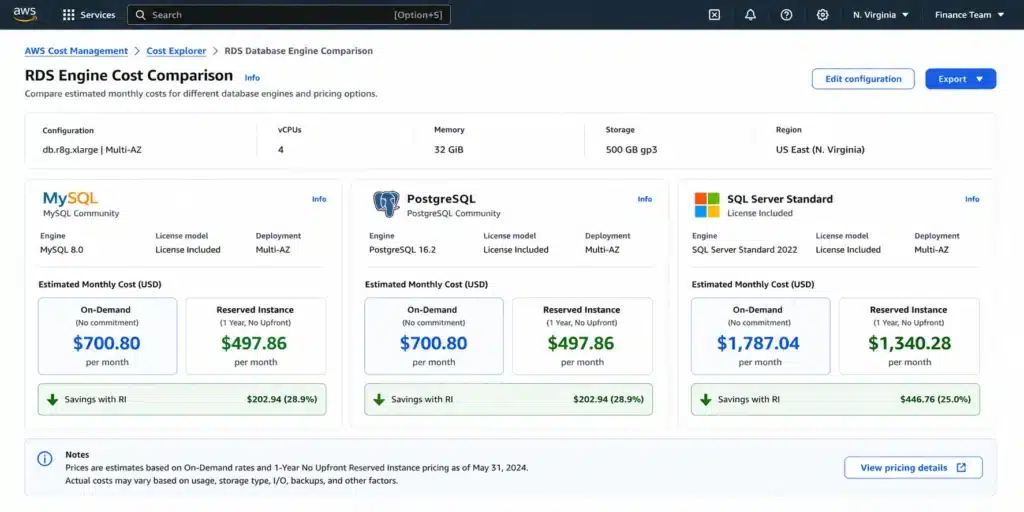Click the PostgreSQL elephant logo
Image resolution: width=1024 pixels, height=512 pixels.
pos(386,204)
